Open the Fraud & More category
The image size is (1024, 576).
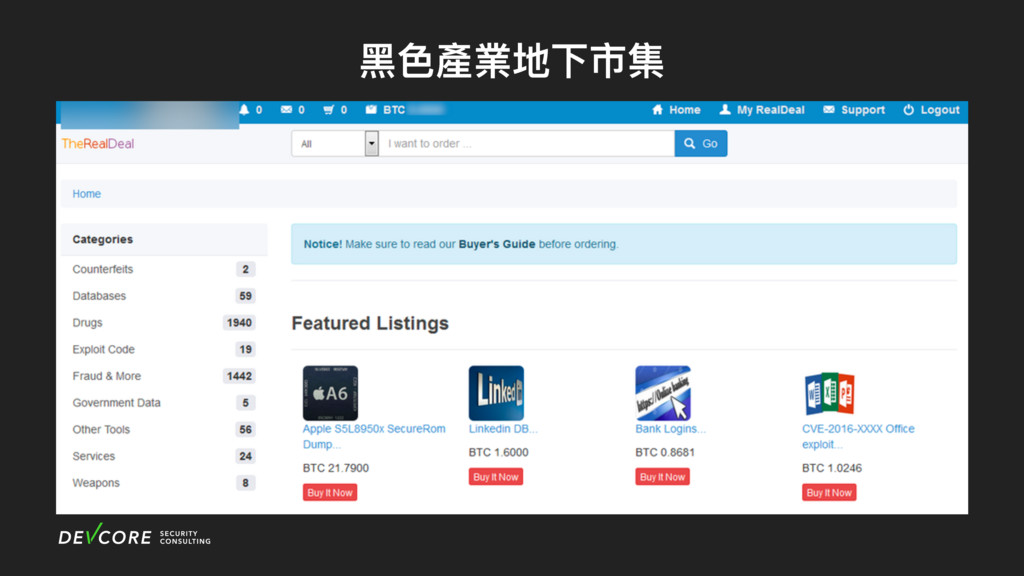coord(106,376)
